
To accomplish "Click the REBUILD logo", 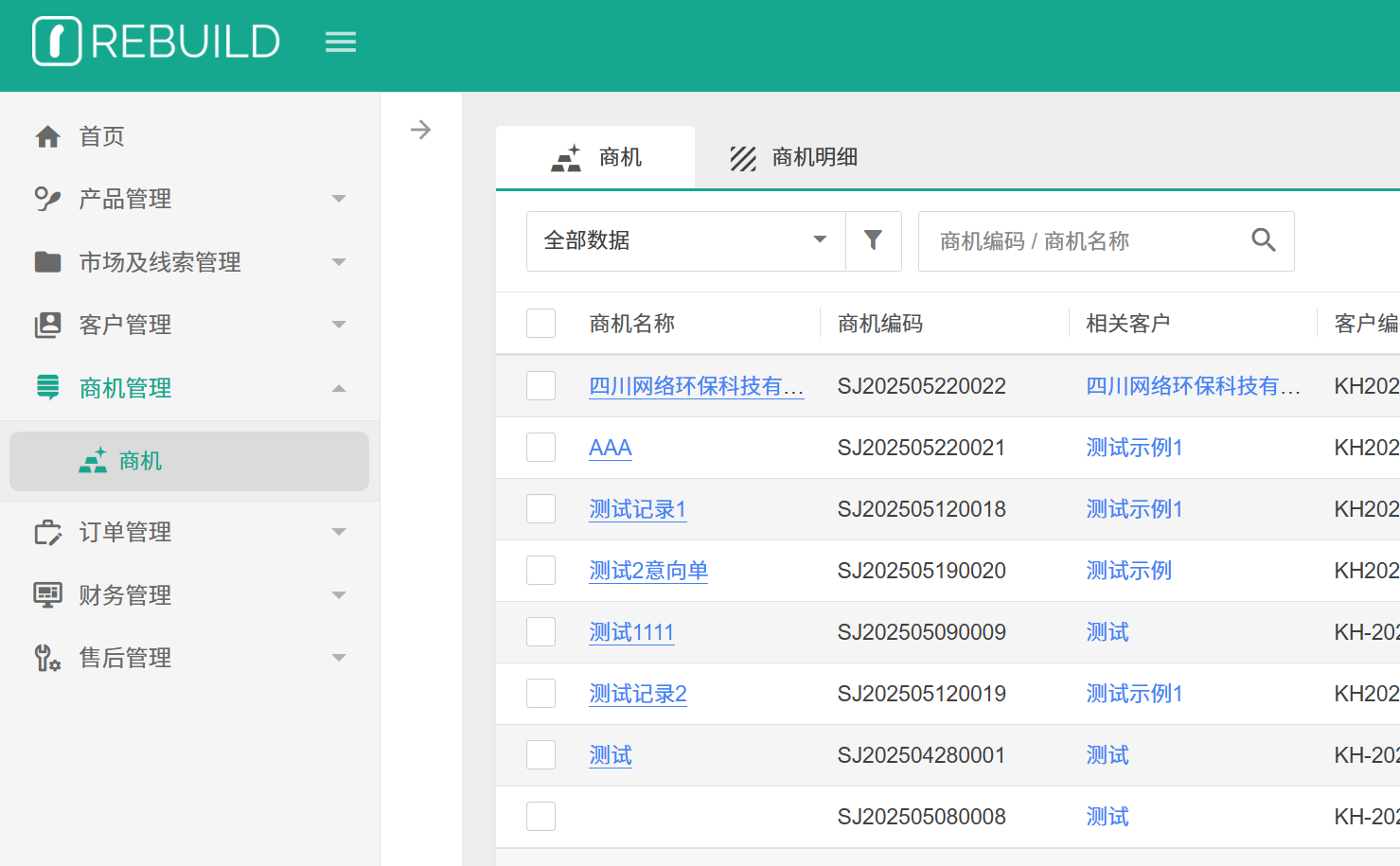I will coord(156,42).
